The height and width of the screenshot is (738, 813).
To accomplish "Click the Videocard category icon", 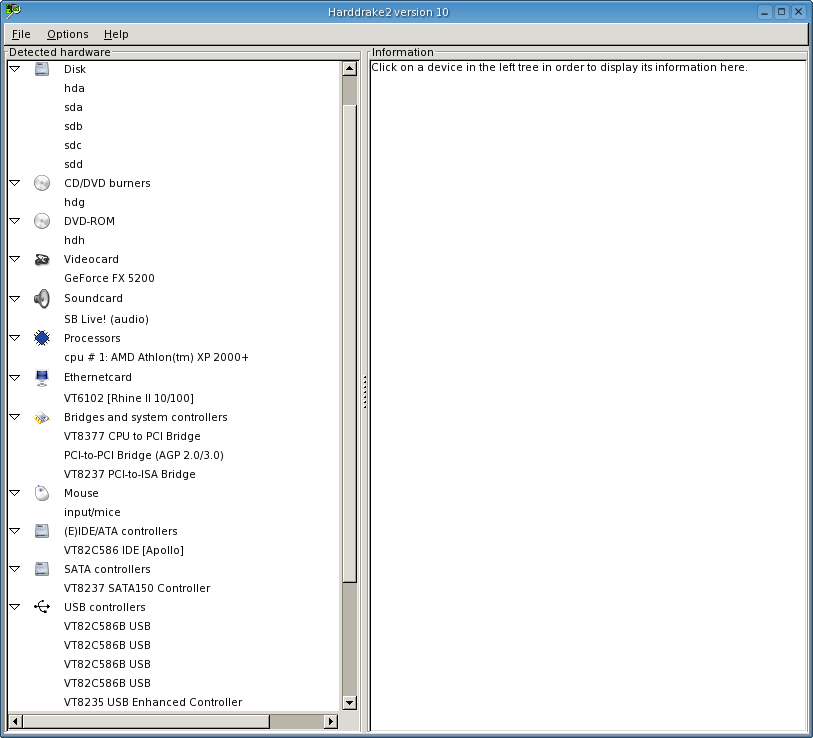I will pos(41,259).
